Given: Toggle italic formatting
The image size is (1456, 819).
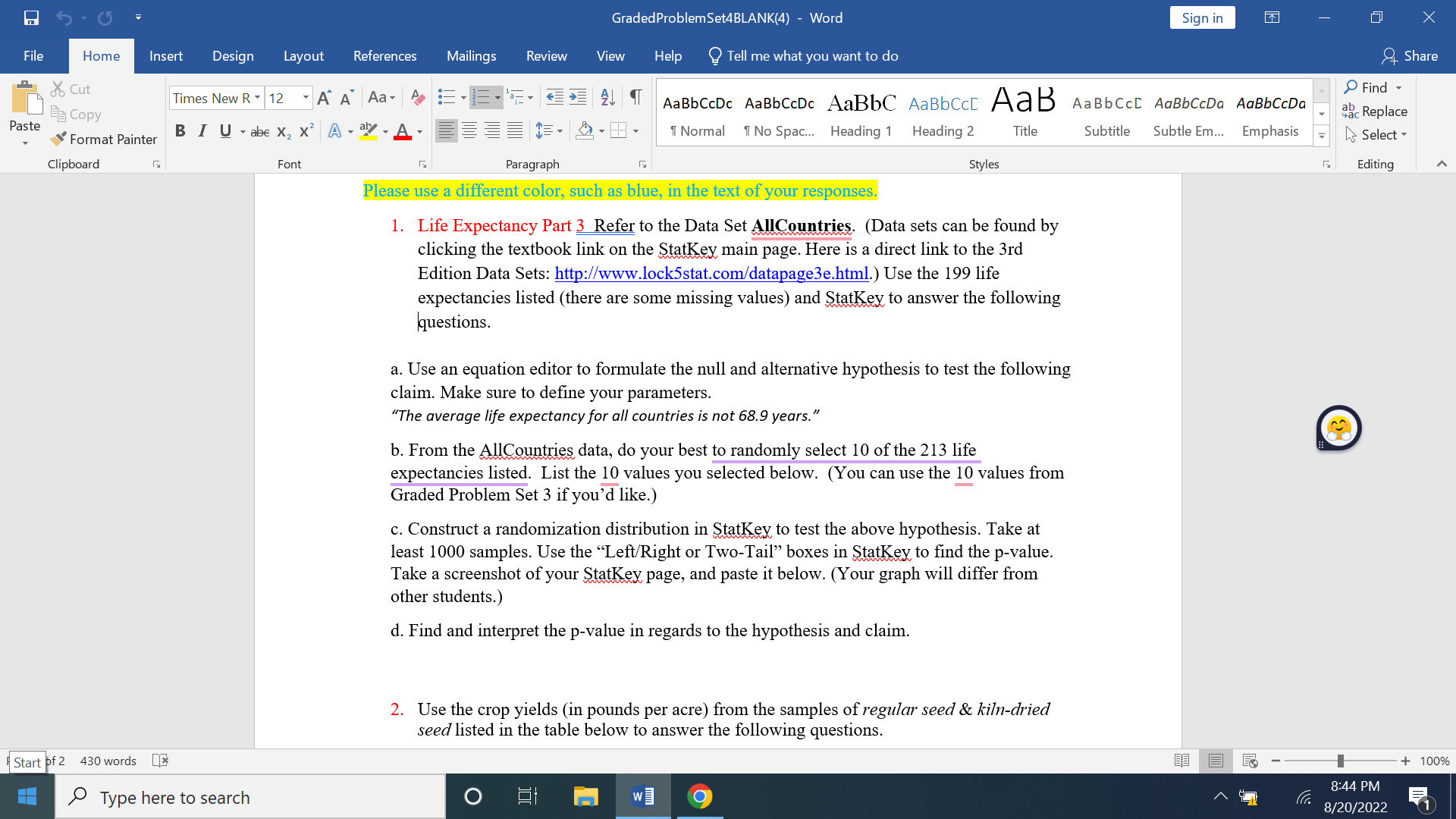Looking at the screenshot, I should click(202, 130).
